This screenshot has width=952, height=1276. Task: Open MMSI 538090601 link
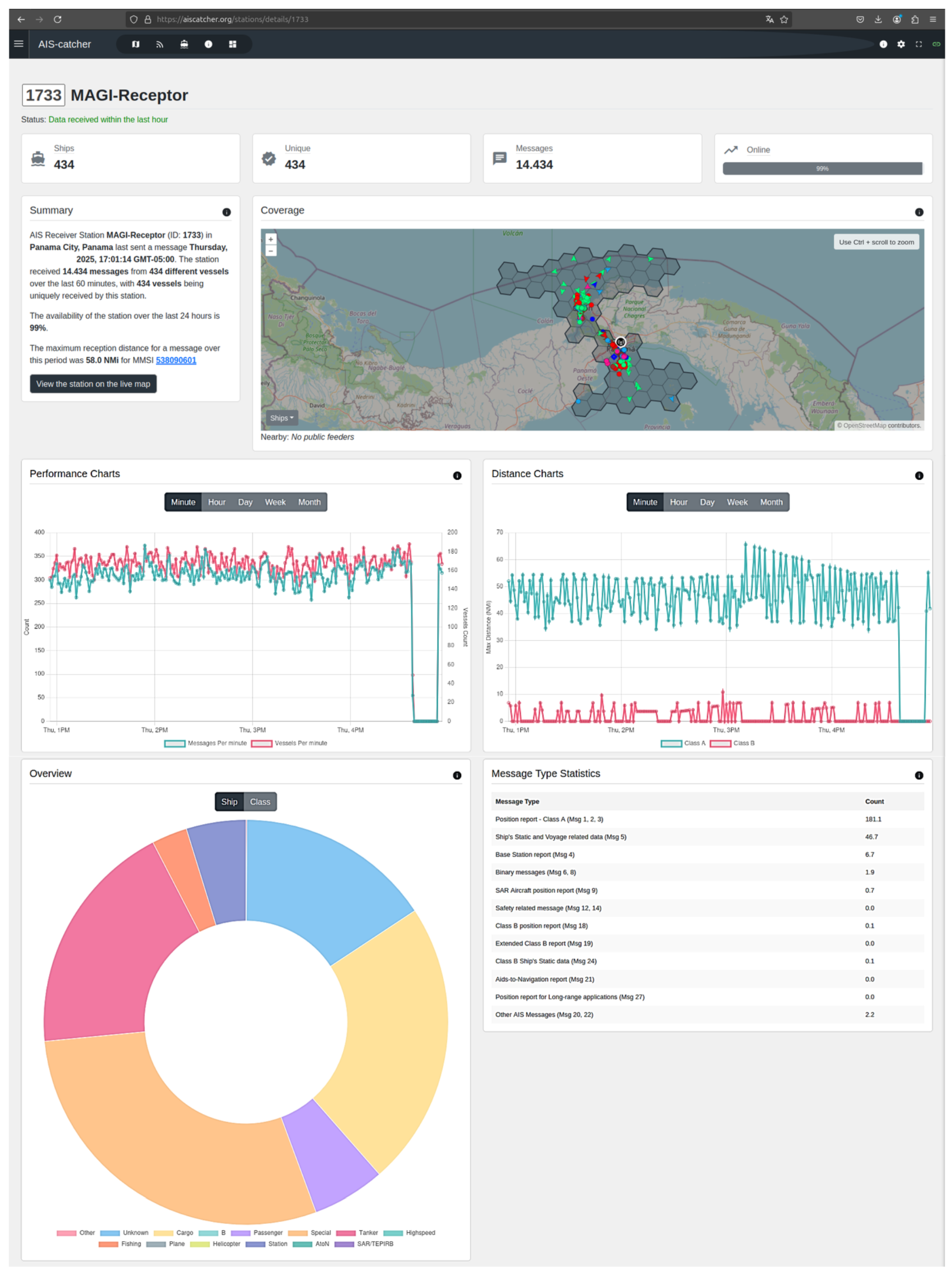click(176, 360)
